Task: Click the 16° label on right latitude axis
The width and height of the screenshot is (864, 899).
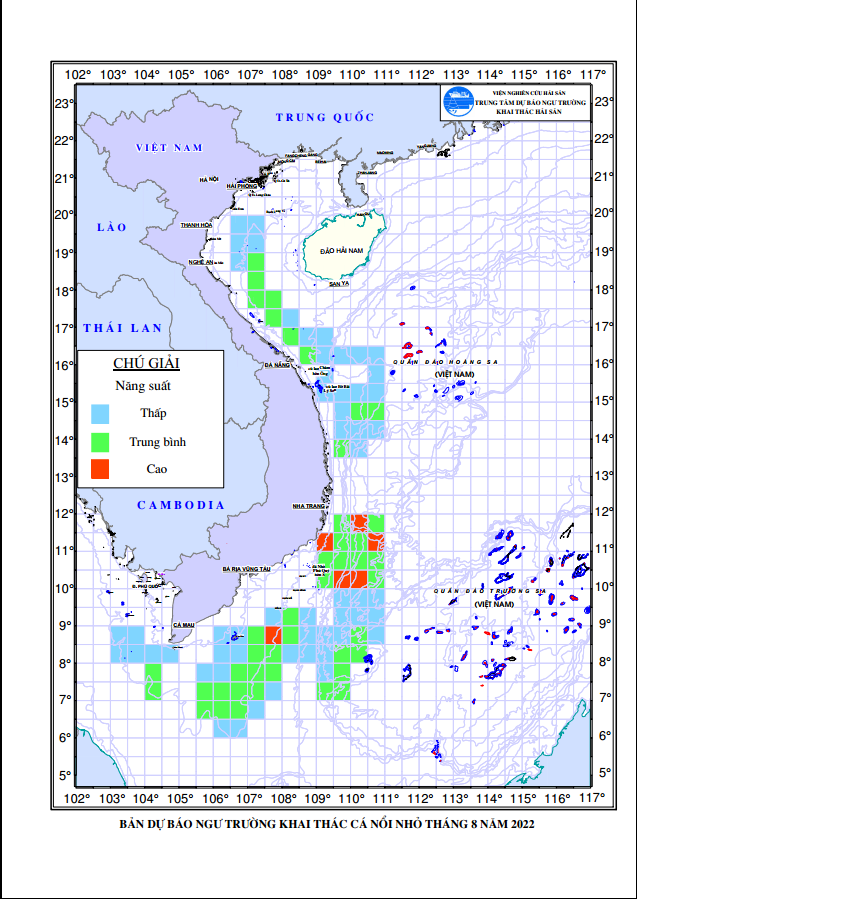Action: pos(604,363)
